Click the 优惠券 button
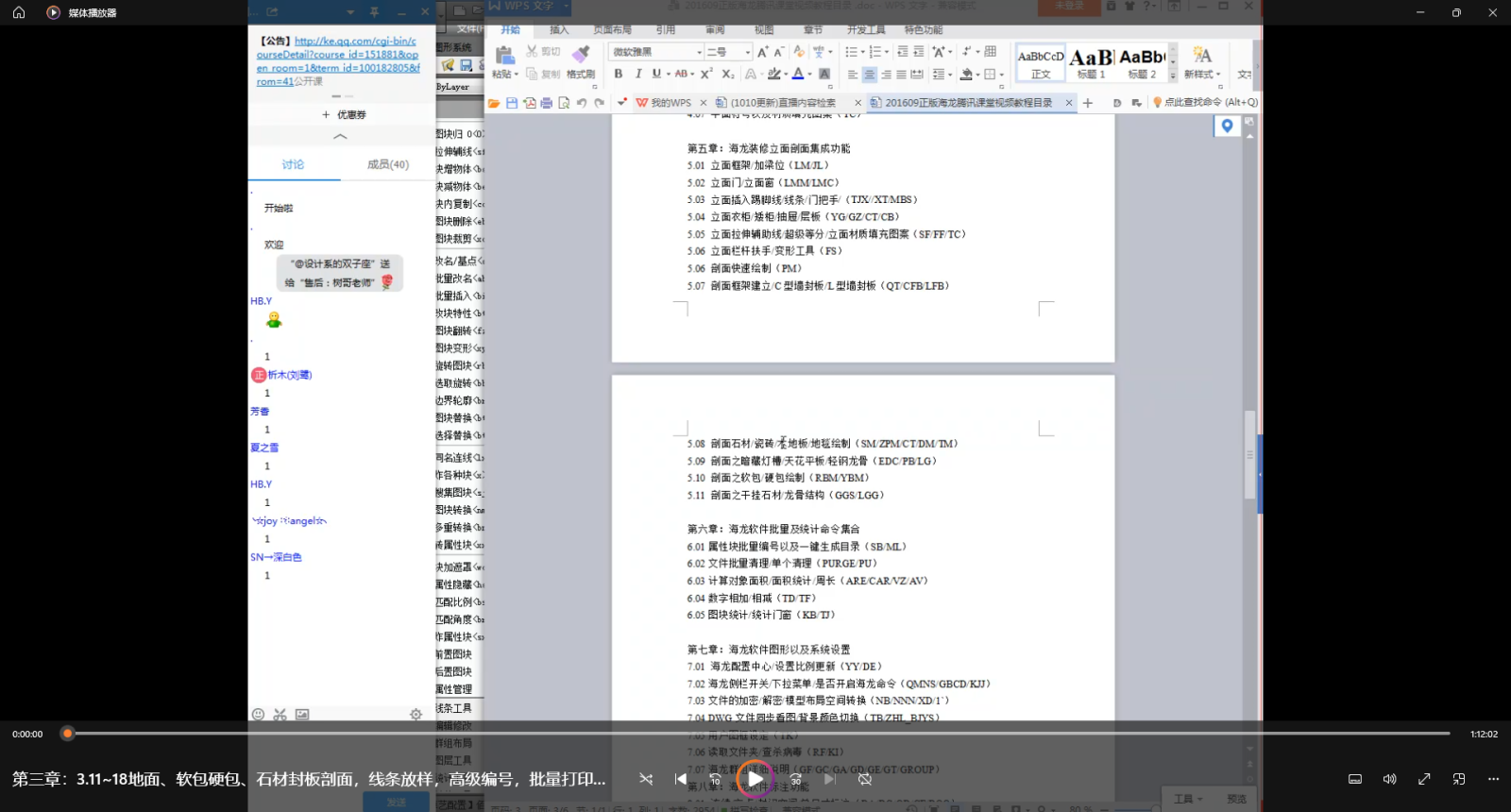Screen dimensions: 1511x812 pyautogui.click(x=344, y=114)
